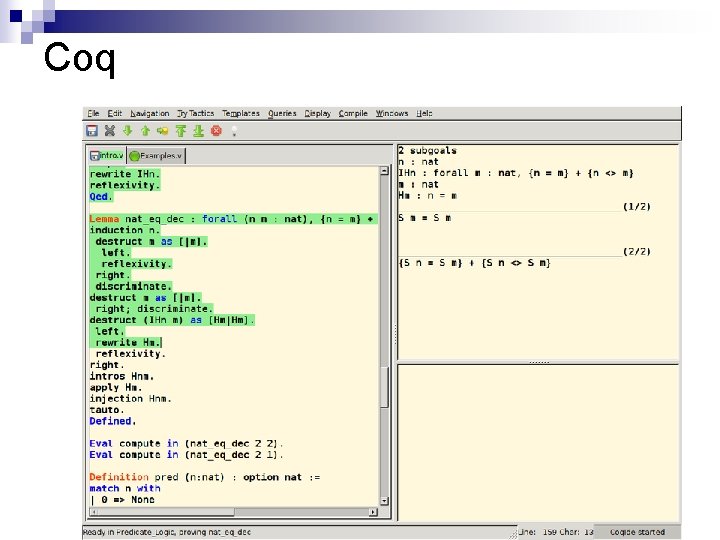The image size is (720, 540).
Task: Click the 'rewrite IHn.' line
Action: 125,174
